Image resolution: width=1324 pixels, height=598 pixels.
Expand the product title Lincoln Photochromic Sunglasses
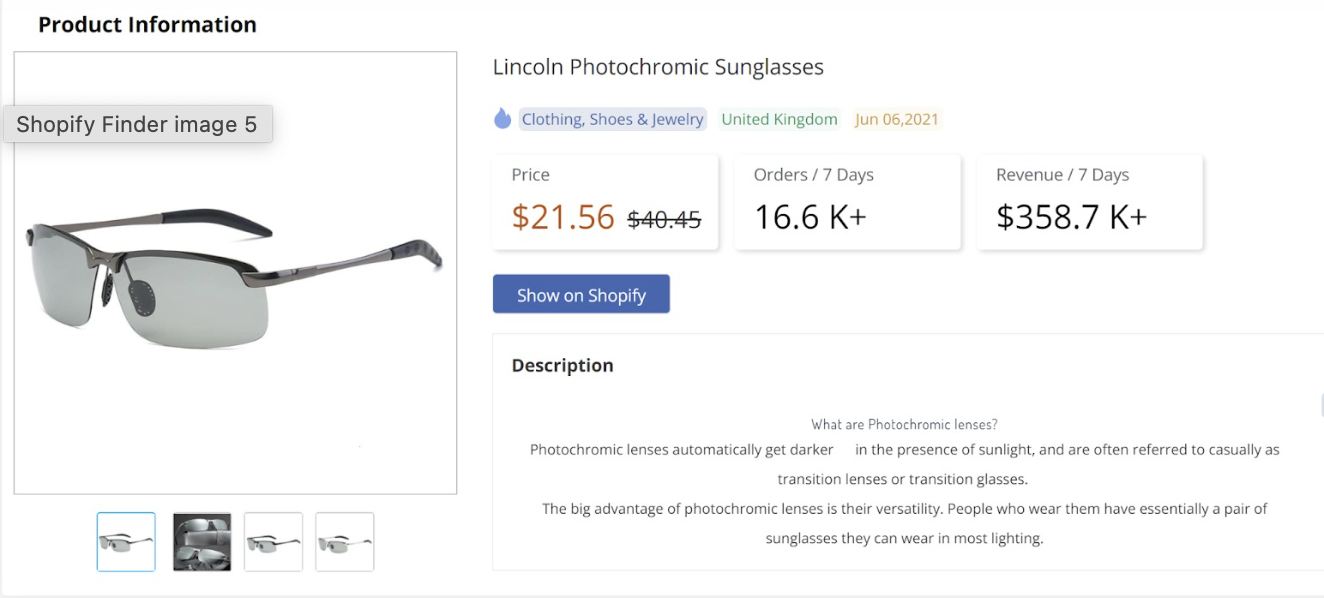point(657,67)
